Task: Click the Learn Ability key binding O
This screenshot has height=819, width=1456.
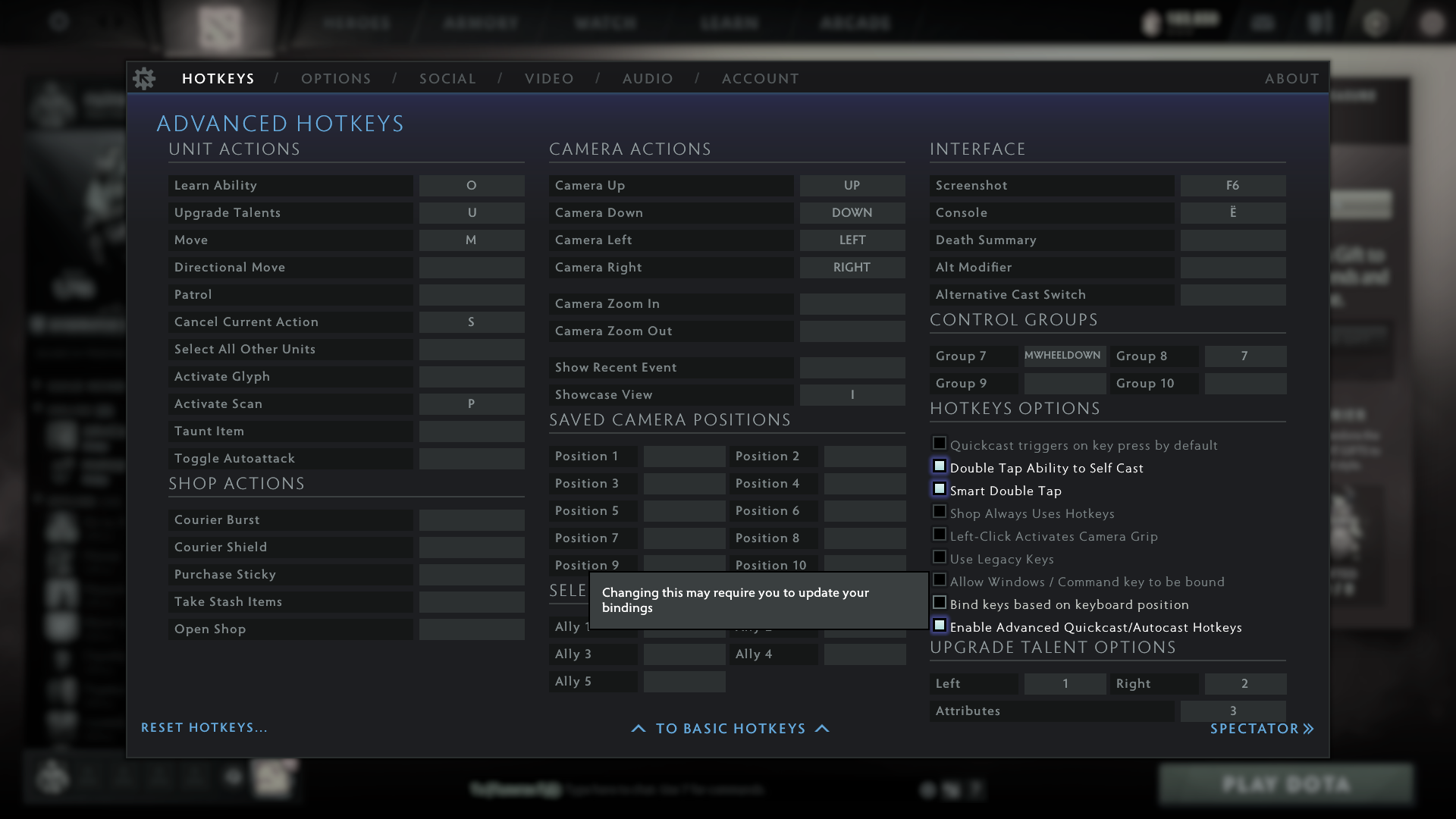Action: click(472, 186)
